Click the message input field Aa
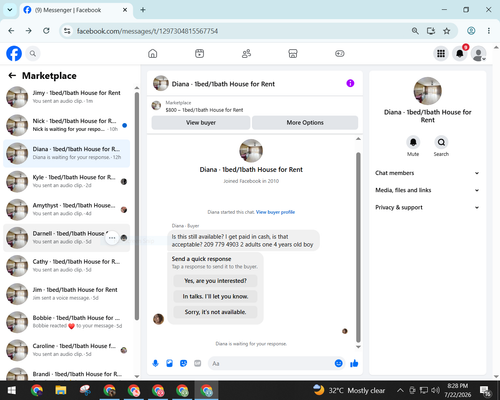The width and height of the screenshot is (500, 400). coord(272,363)
